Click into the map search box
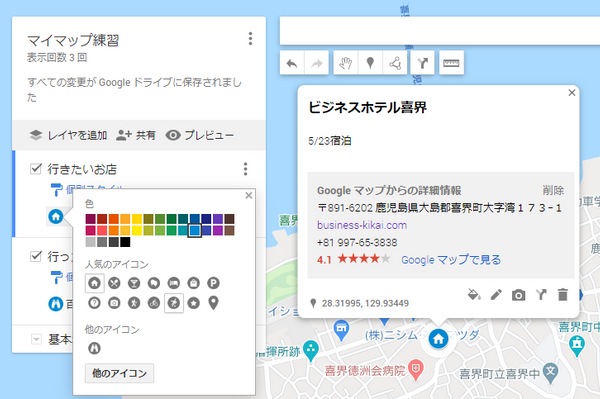Screen dimensions: 600x399 pyautogui.click(x=439, y=31)
